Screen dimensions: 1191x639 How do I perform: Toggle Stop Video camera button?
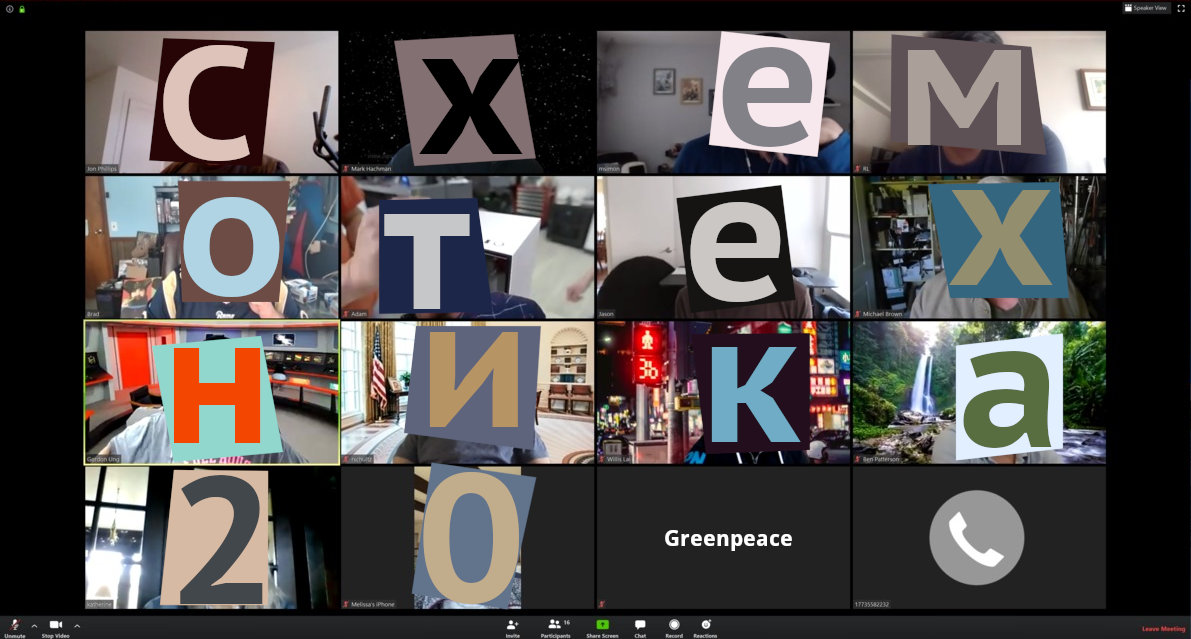55,625
